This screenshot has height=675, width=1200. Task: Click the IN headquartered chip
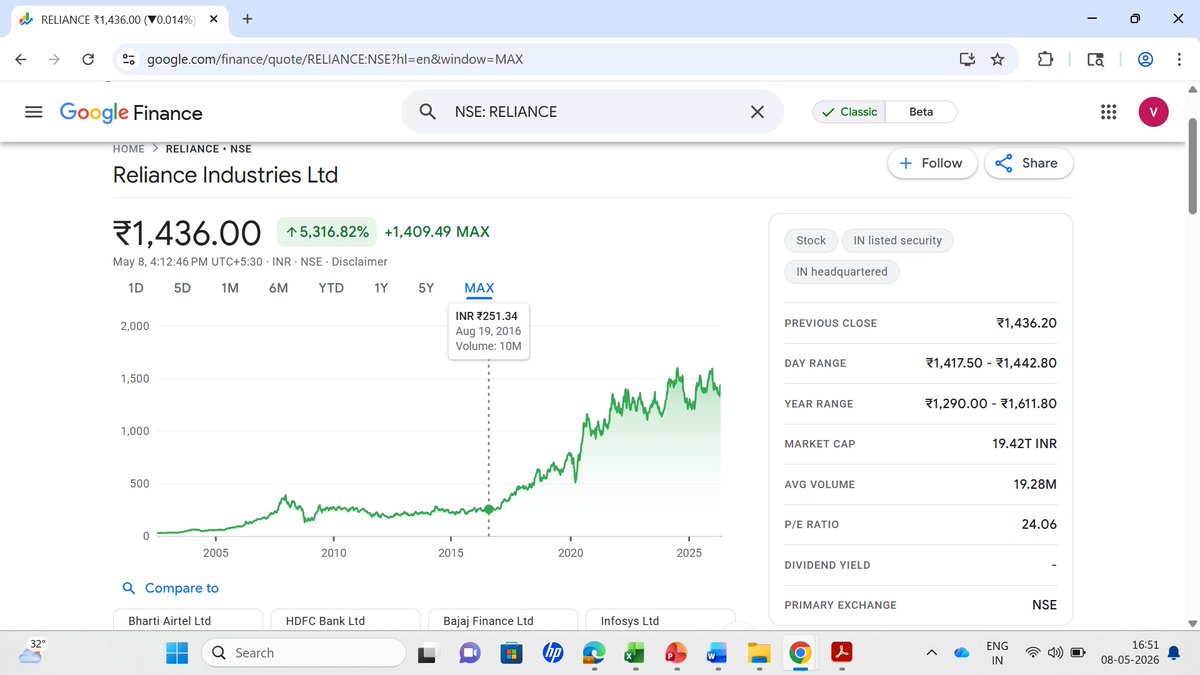point(841,271)
